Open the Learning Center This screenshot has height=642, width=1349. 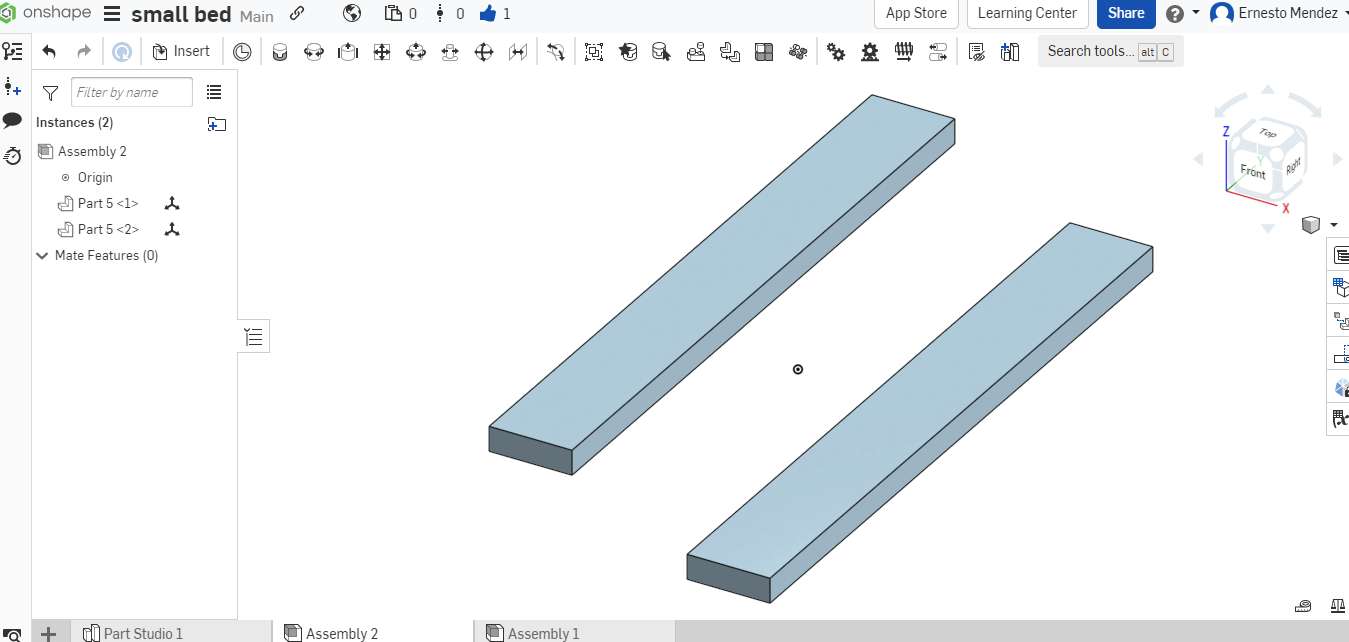[1027, 14]
